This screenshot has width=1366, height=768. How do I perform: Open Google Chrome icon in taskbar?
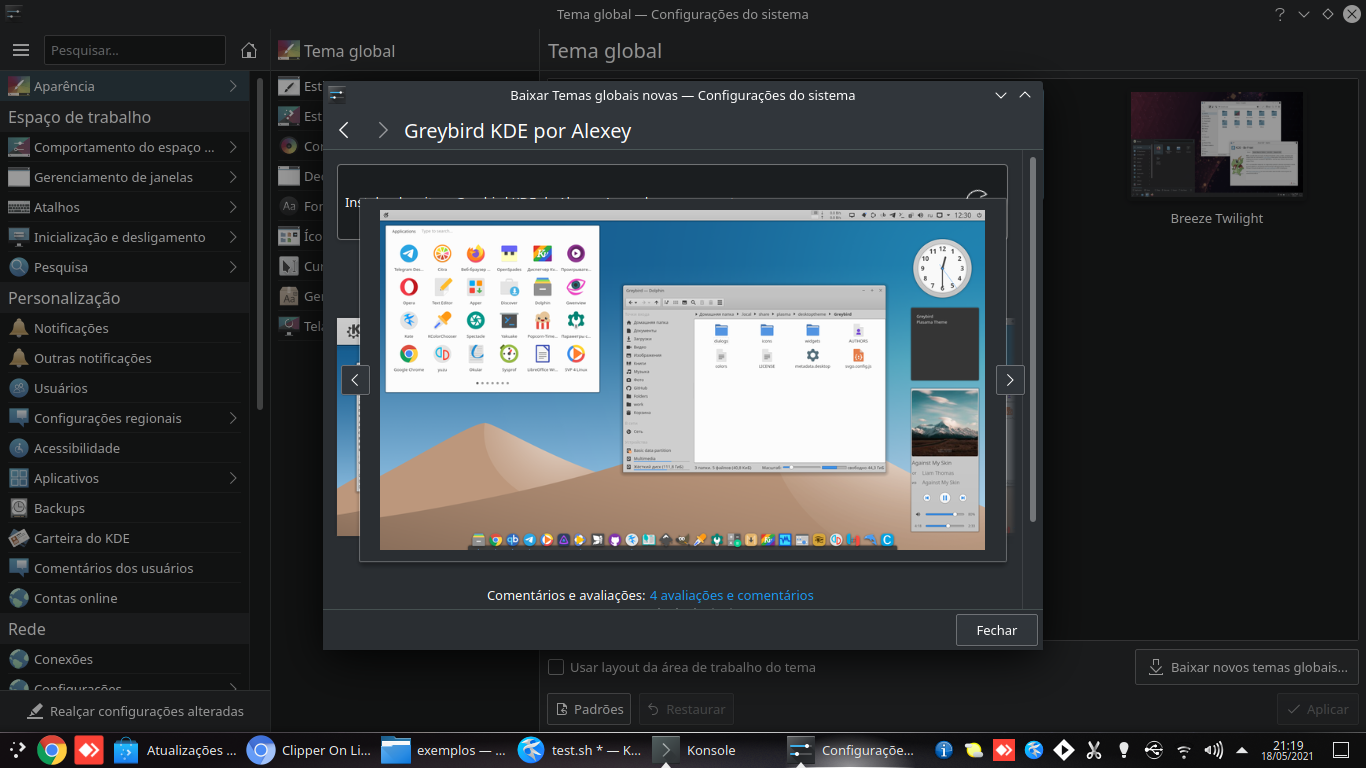click(52, 750)
